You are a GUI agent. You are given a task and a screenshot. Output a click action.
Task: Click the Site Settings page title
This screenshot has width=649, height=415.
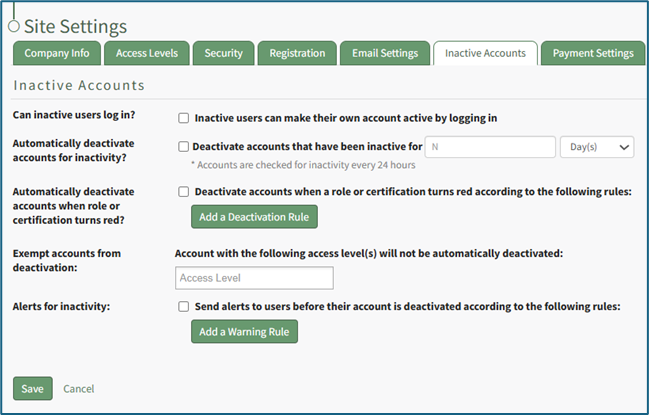click(75, 26)
